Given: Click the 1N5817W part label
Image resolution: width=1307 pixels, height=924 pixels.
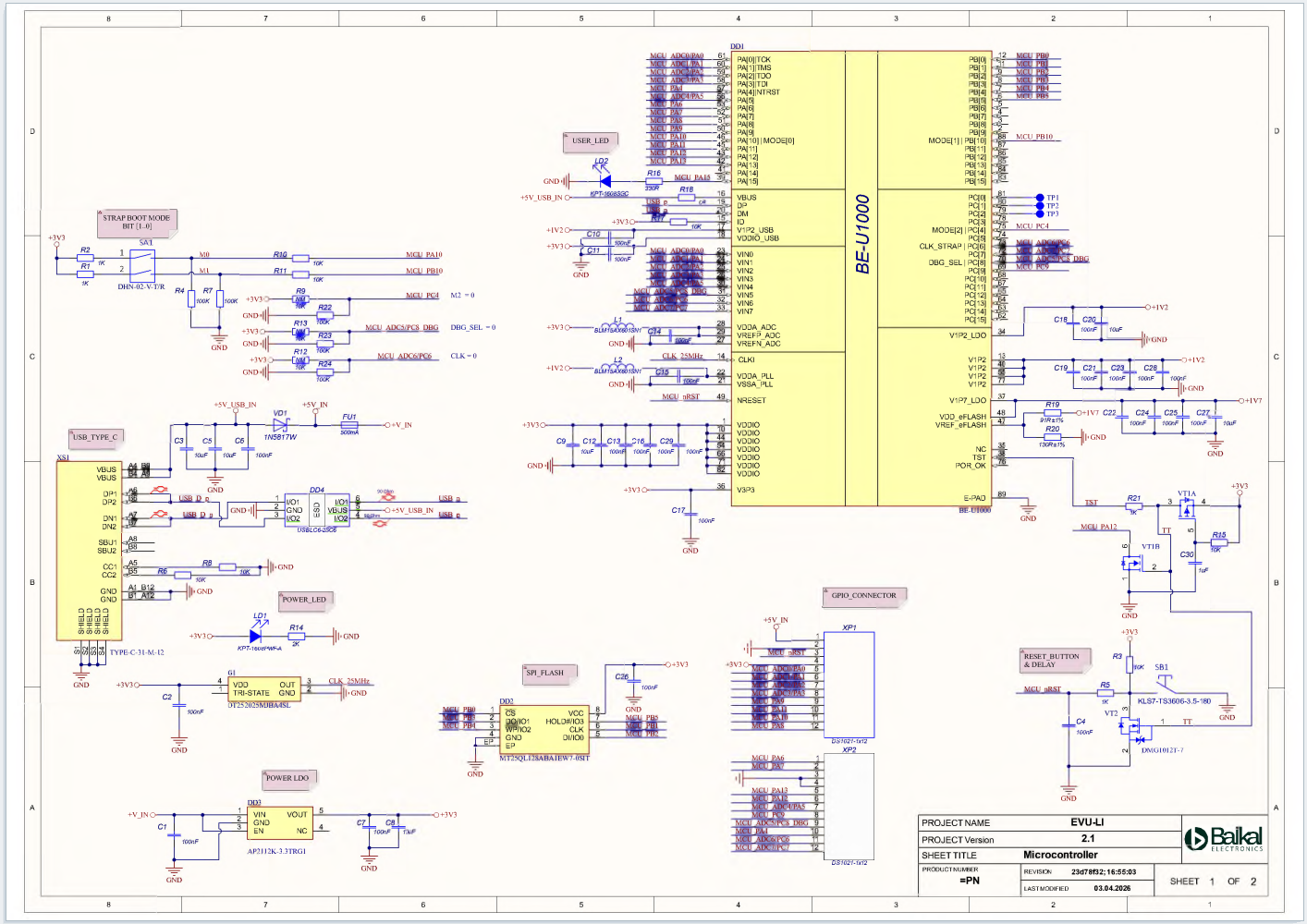Looking at the screenshot, I should coord(280,437).
